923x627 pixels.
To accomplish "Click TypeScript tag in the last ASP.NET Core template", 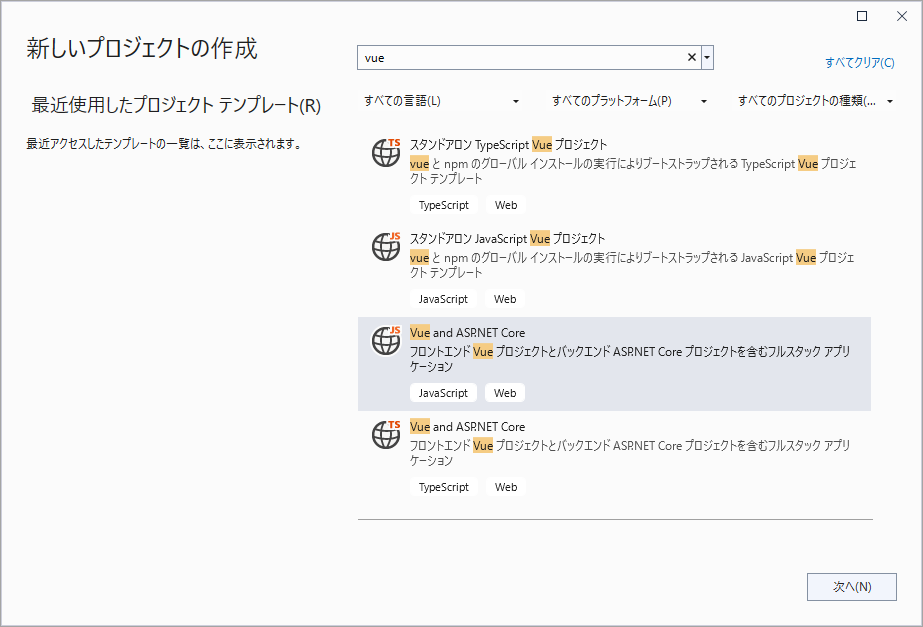I will point(444,487).
